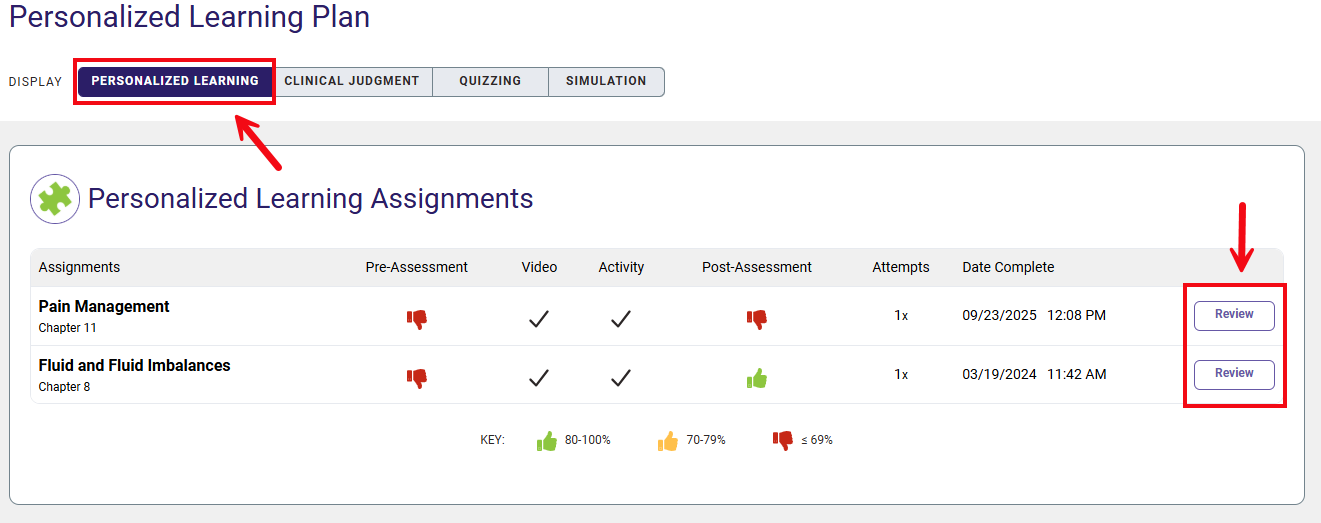1321x523 pixels.
Task: Click the yellow thumbs-up key icon
Action: pos(668,440)
